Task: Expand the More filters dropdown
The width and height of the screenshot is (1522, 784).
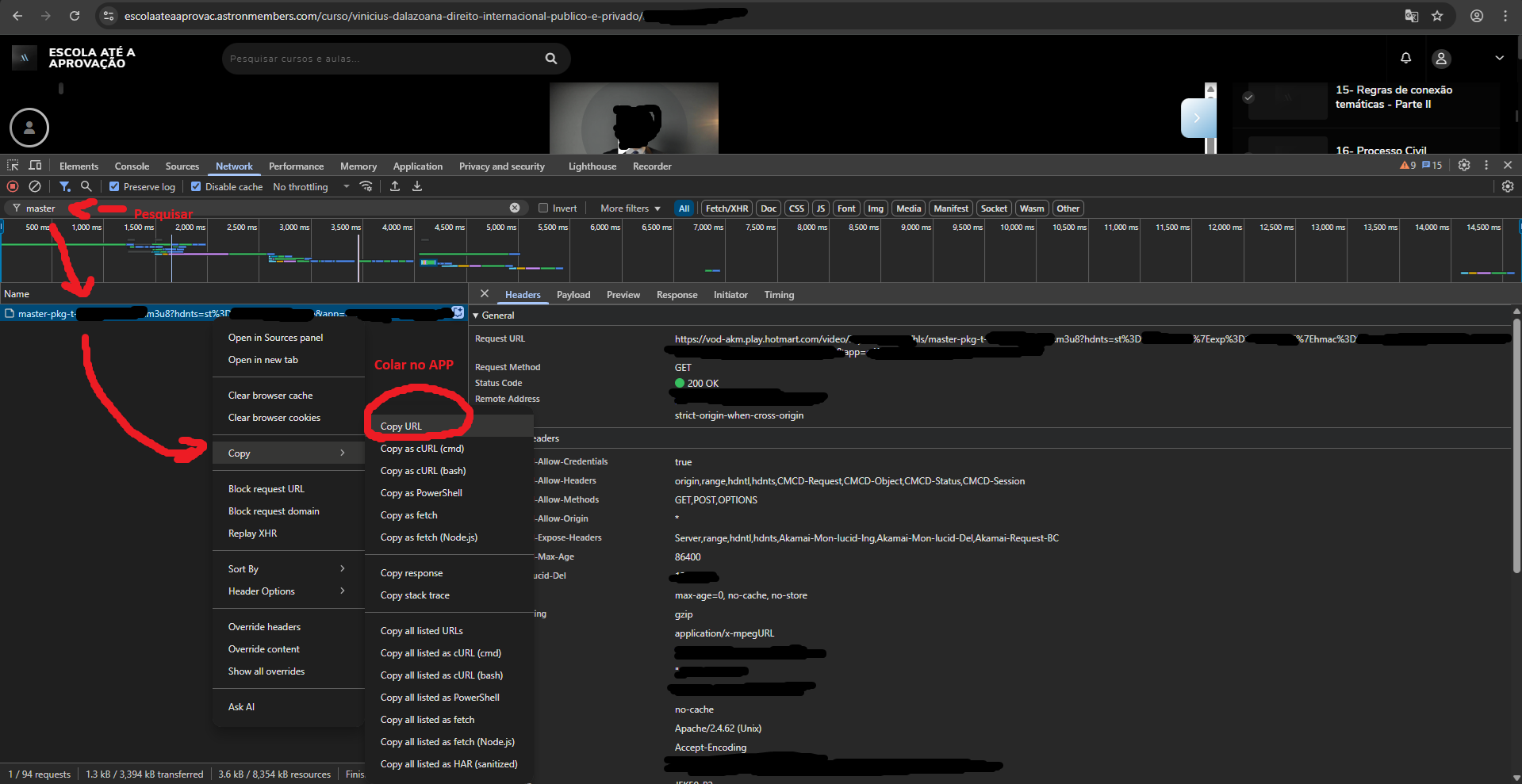Action: click(630, 208)
